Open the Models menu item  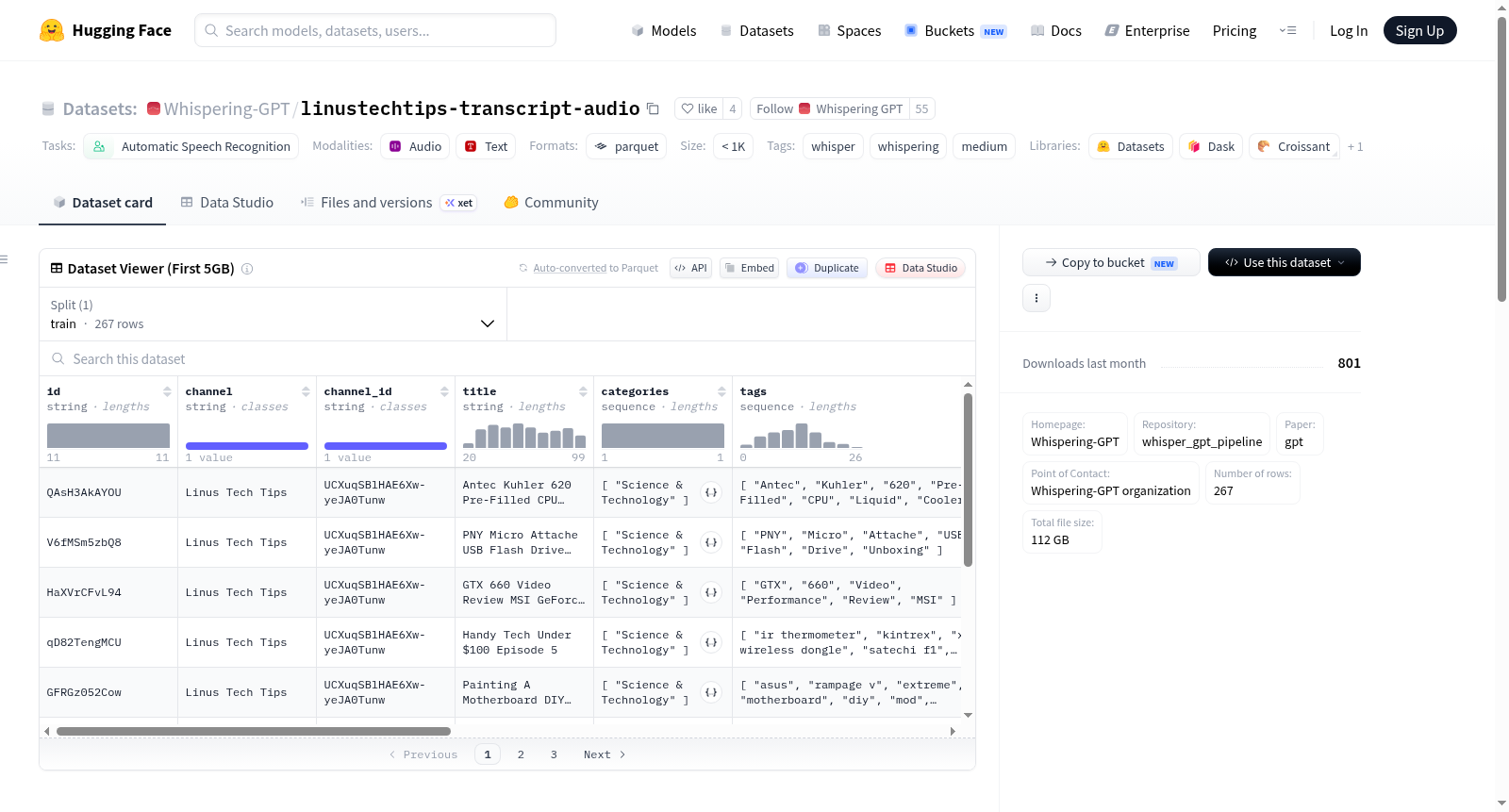pyautogui.click(x=663, y=30)
